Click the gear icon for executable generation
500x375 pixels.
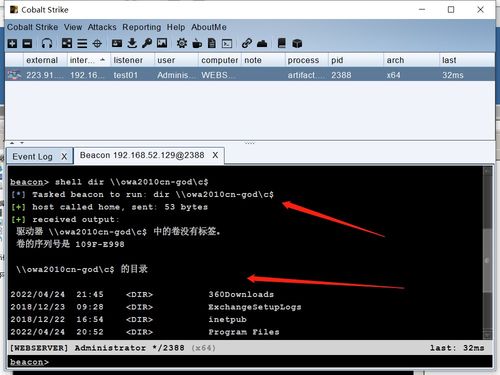[x=182, y=43]
